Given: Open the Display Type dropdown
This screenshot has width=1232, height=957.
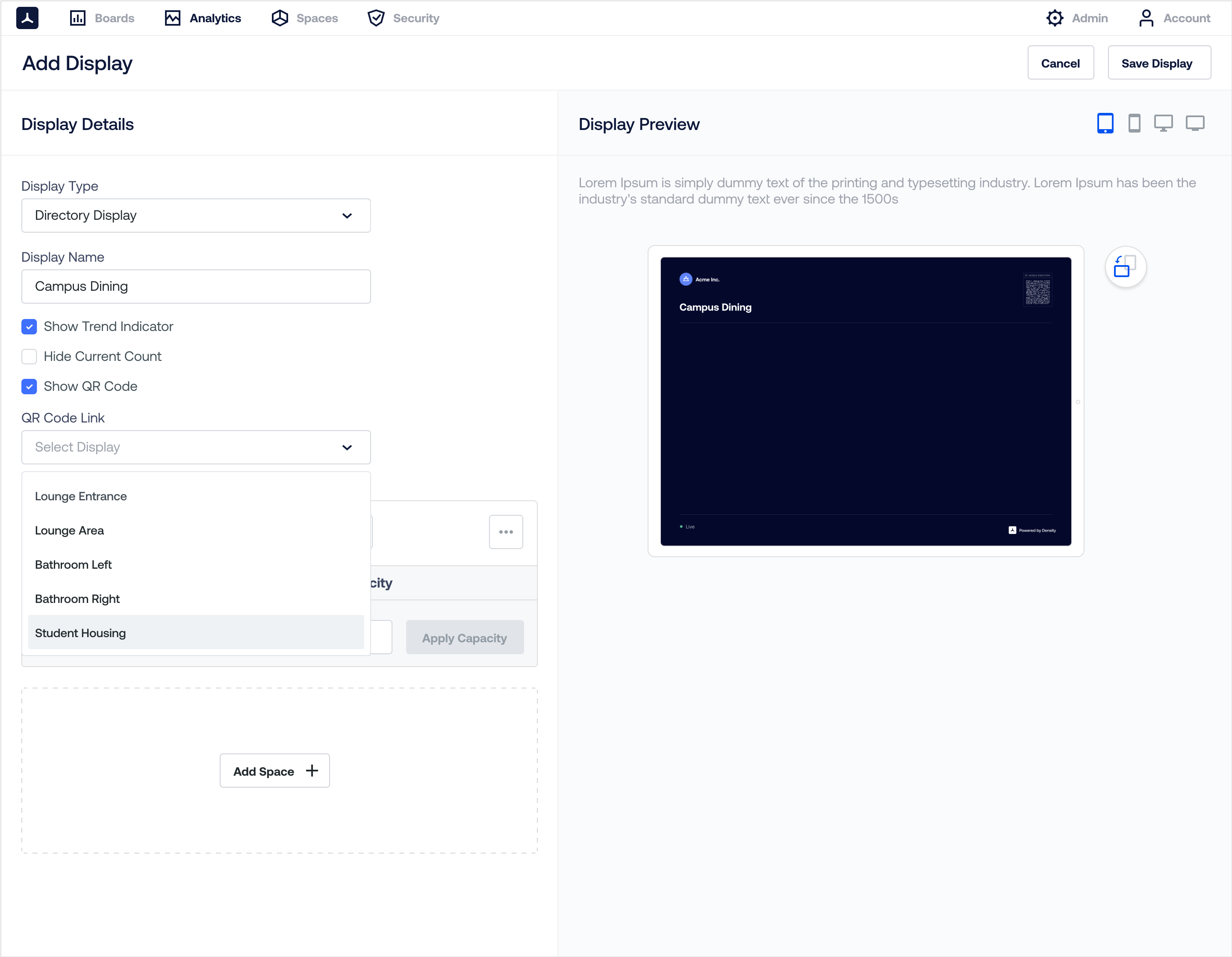Looking at the screenshot, I should coord(196,216).
